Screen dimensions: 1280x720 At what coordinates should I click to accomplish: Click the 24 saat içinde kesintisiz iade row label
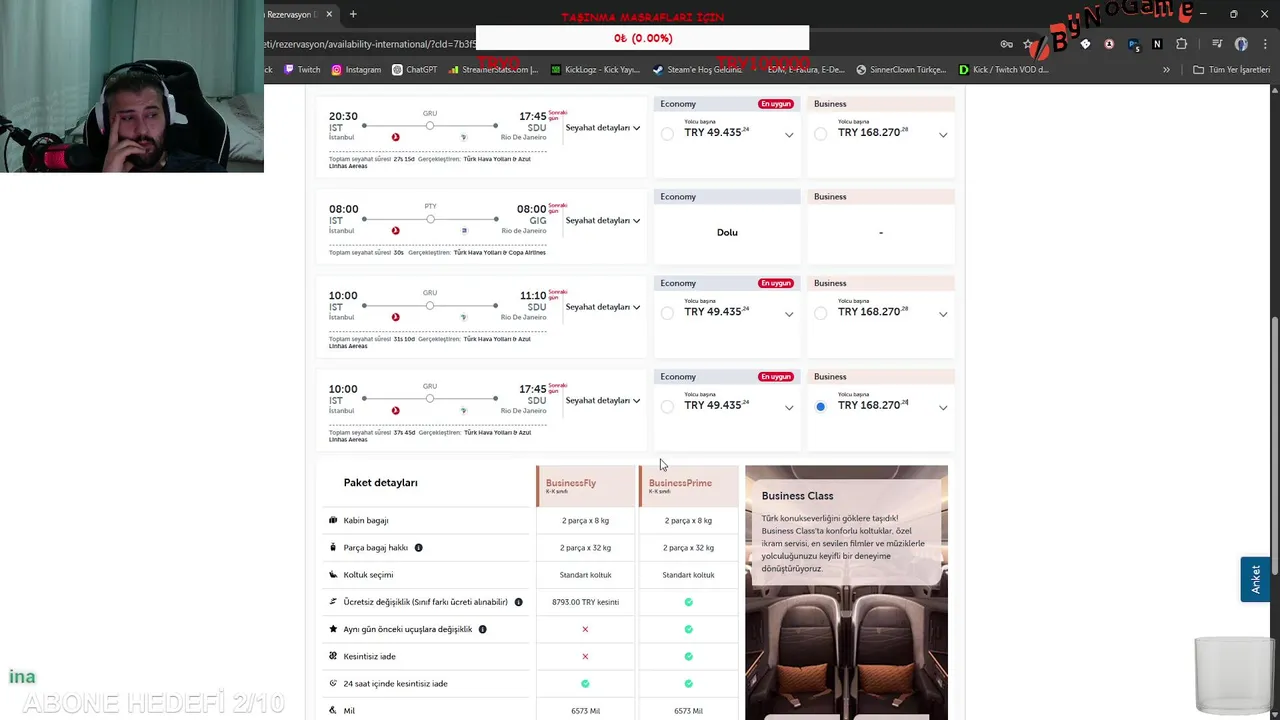tap(395, 684)
